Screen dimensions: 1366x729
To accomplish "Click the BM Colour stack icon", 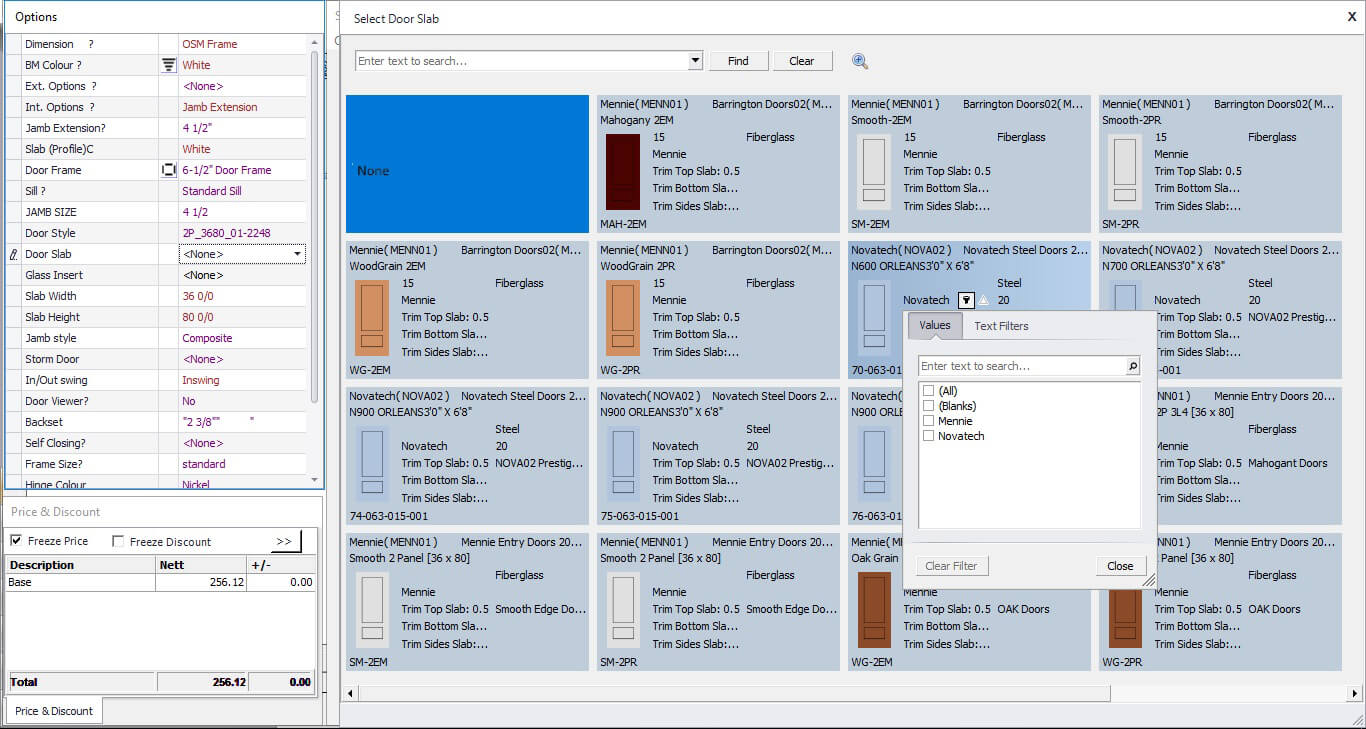I will coord(168,65).
